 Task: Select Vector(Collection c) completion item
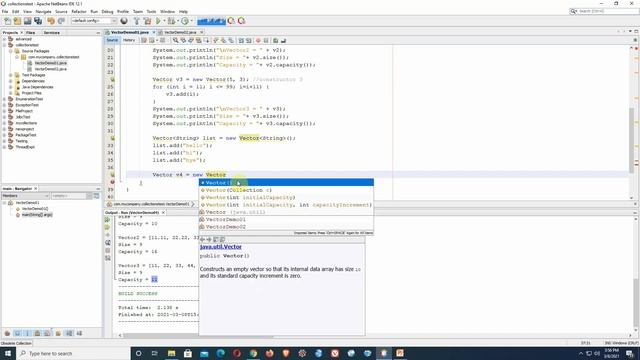tap(286, 190)
